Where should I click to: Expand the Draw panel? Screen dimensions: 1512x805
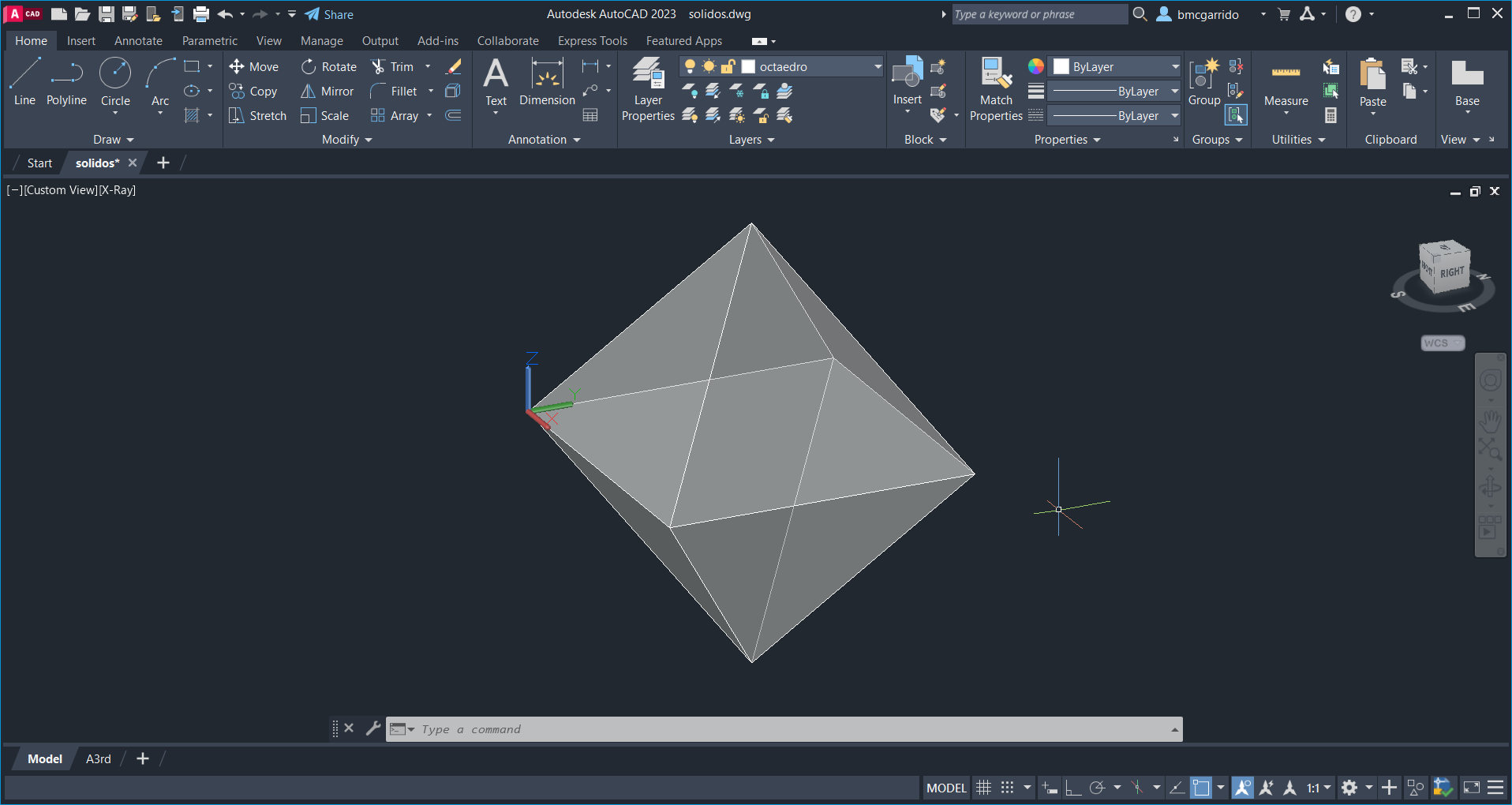(x=114, y=140)
